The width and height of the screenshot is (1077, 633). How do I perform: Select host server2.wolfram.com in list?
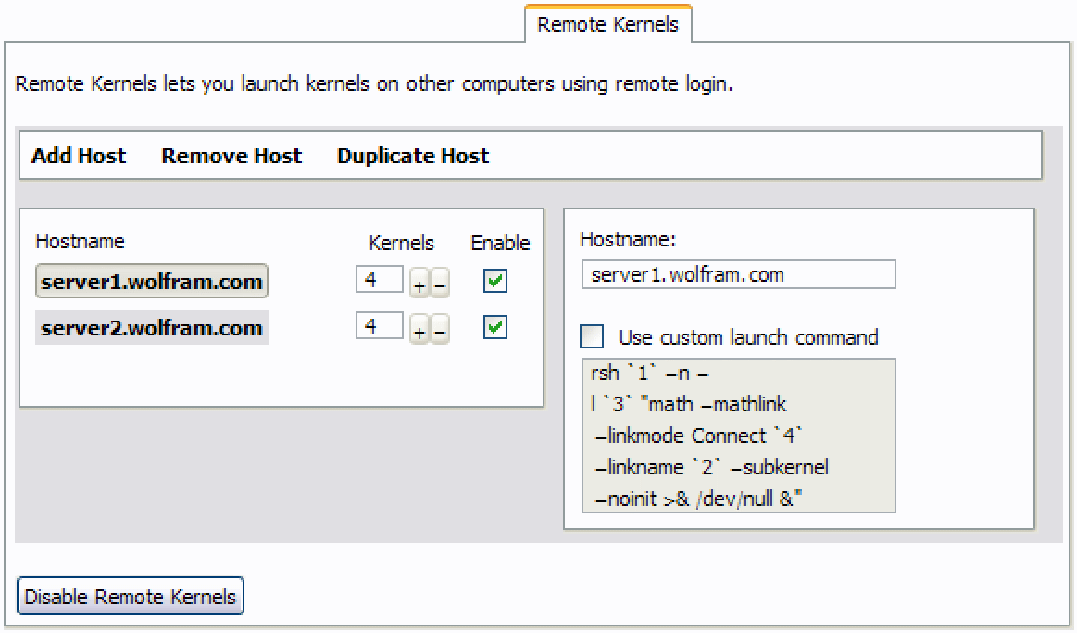tap(152, 327)
